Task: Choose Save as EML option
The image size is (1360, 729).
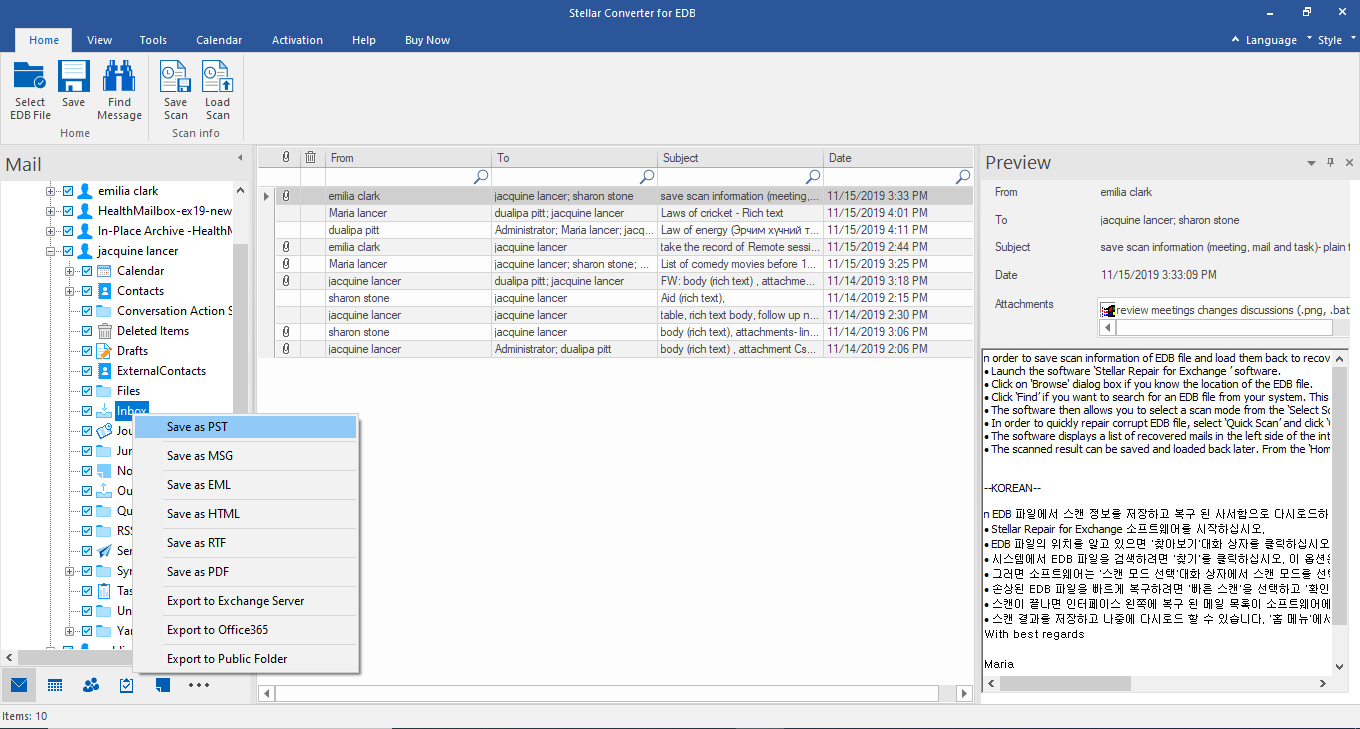Action: [246, 485]
